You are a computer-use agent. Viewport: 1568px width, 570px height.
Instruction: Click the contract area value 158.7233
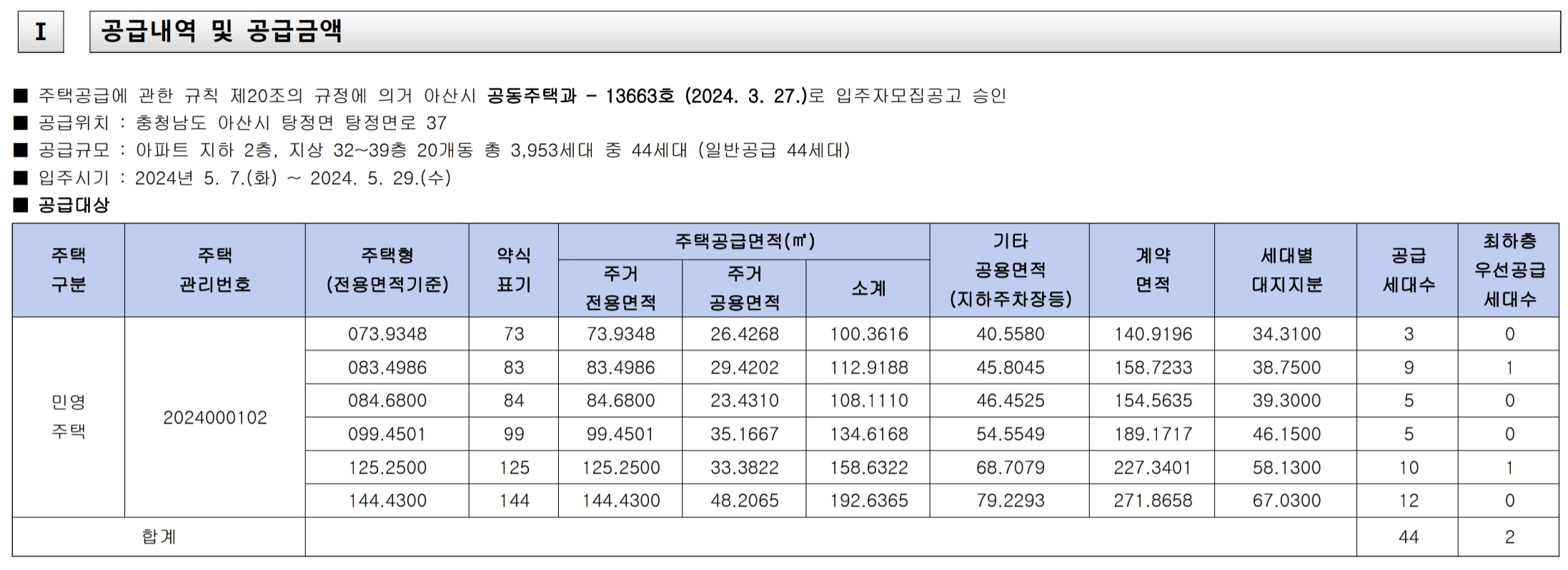pyautogui.click(x=1153, y=367)
